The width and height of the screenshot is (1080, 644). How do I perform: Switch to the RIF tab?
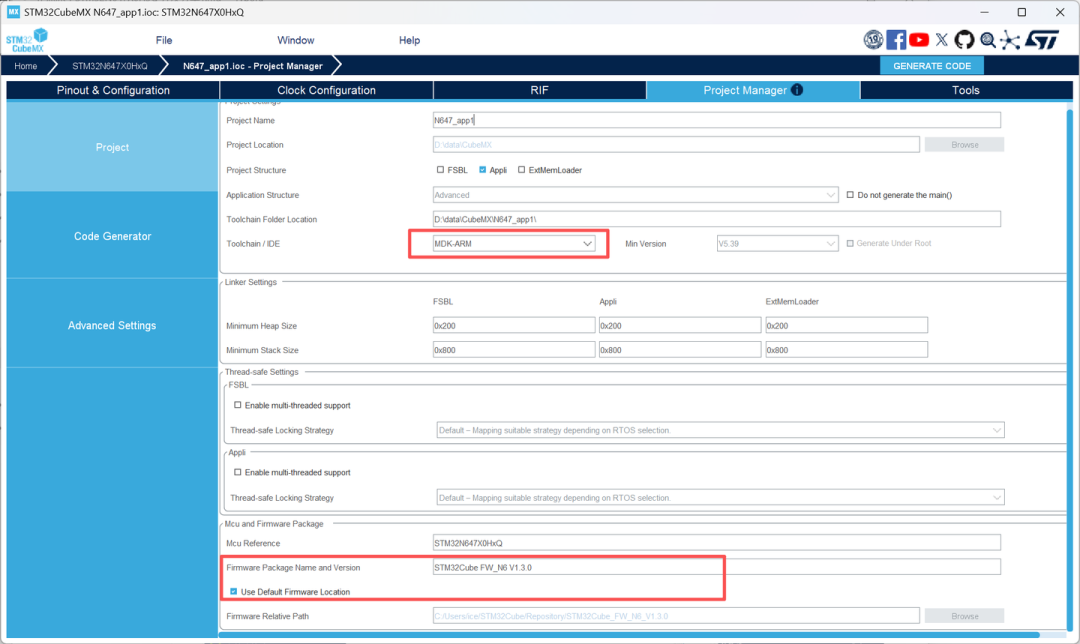539,90
